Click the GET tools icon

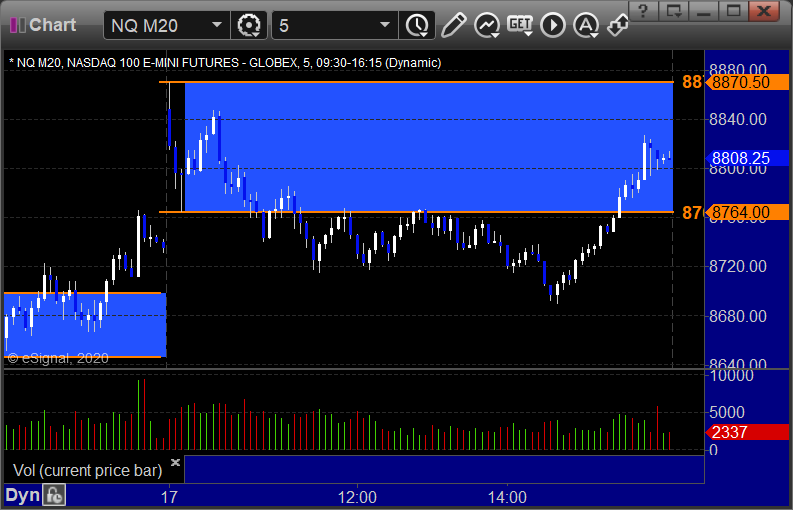coord(520,25)
